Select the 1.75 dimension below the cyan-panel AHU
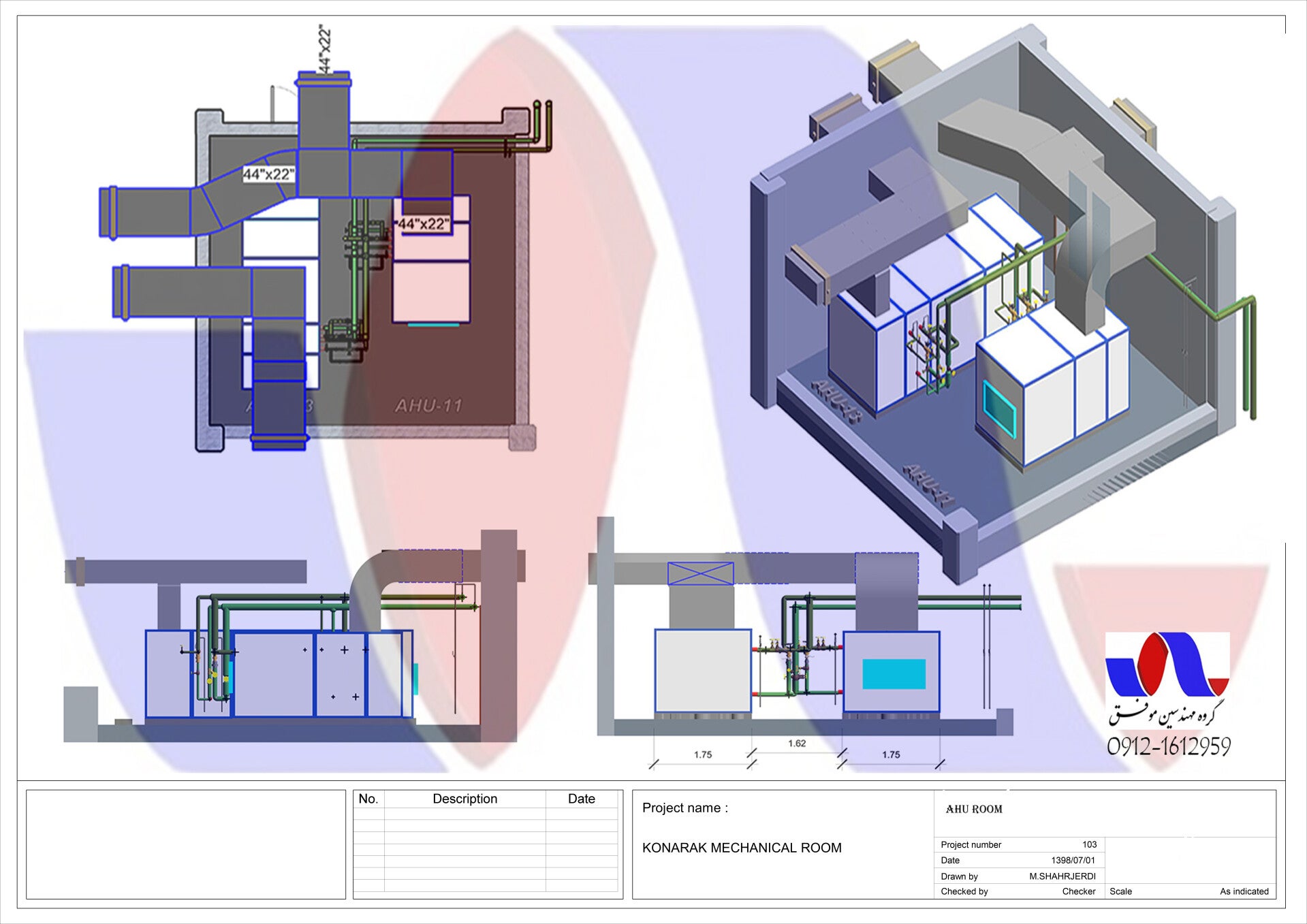 click(891, 754)
